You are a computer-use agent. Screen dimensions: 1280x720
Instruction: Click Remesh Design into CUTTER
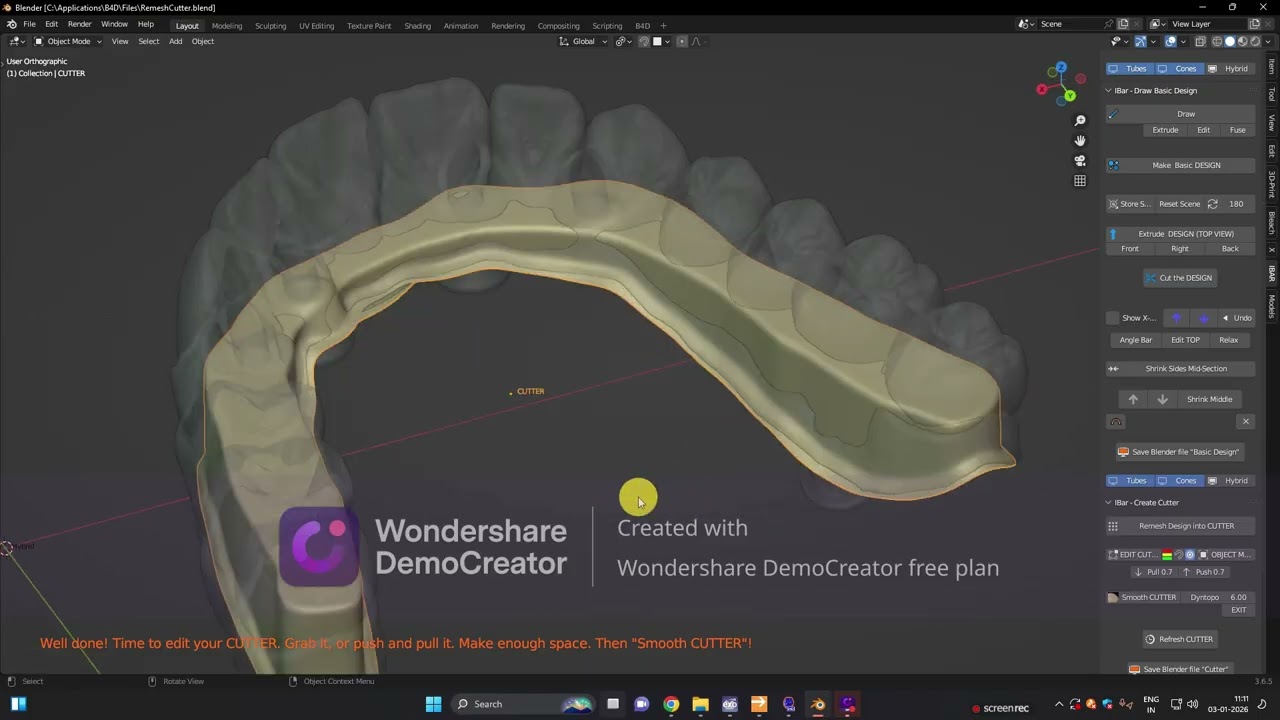(x=1180, y=526)
